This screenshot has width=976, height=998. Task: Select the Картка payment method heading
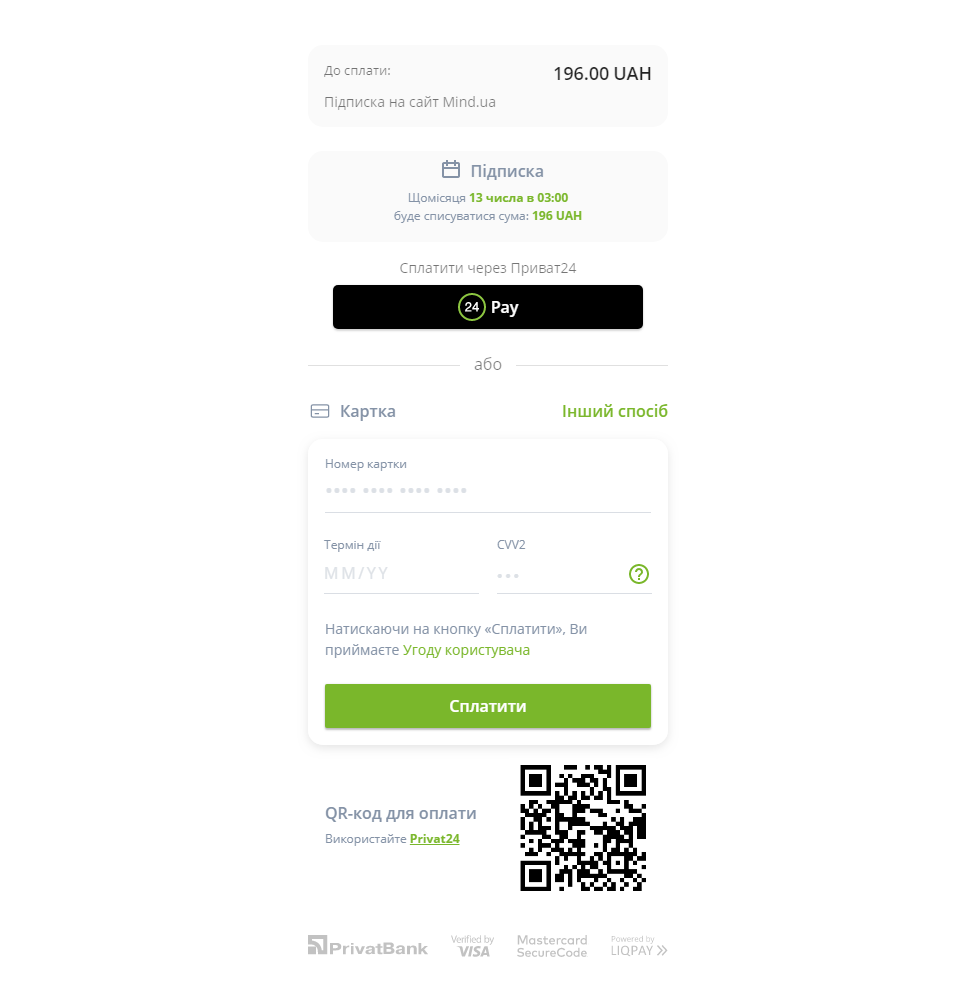coord(367,411)
